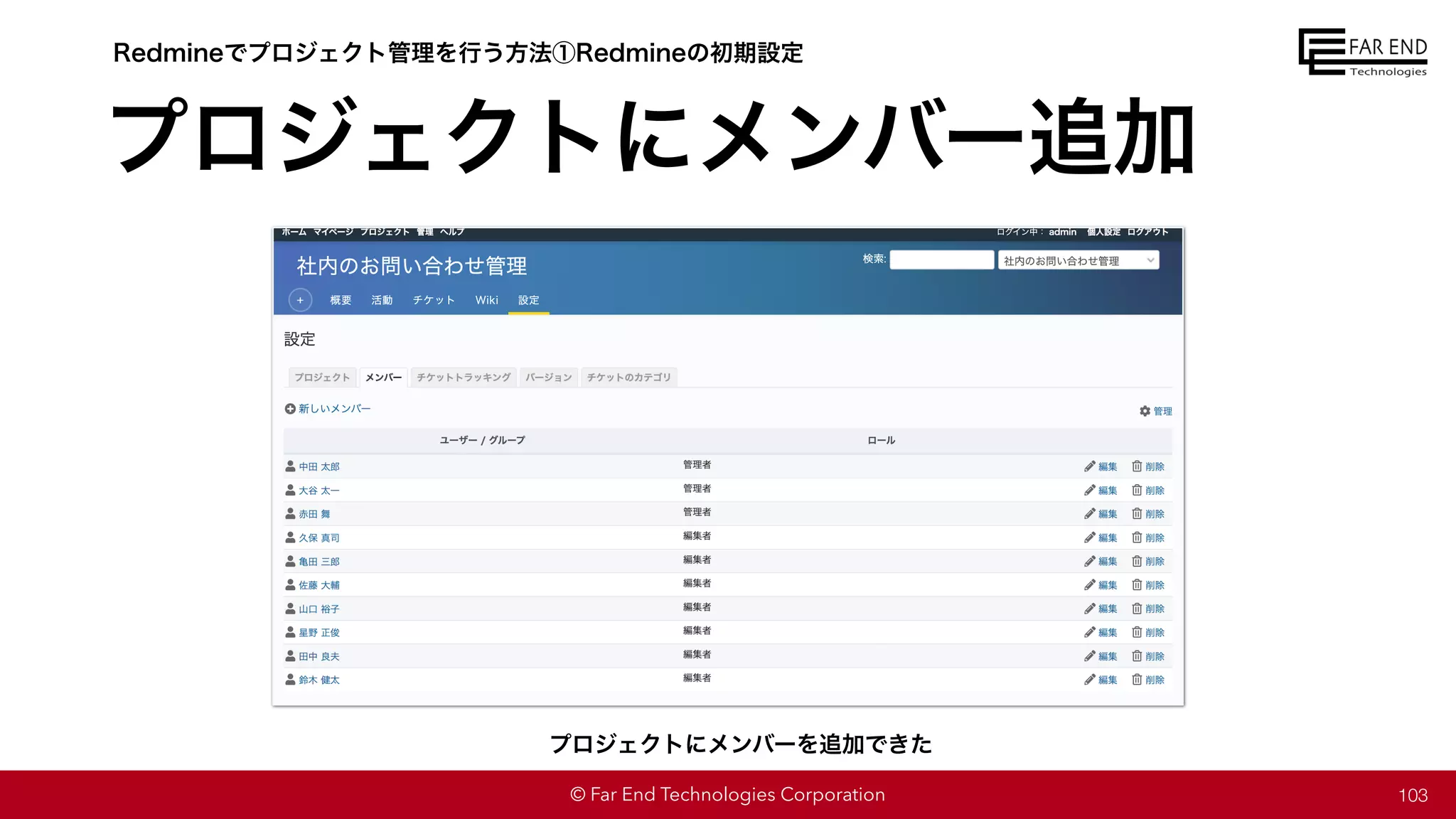Click the admin user link
The height and width of the screenshot is (819, 1456).
1063,232
